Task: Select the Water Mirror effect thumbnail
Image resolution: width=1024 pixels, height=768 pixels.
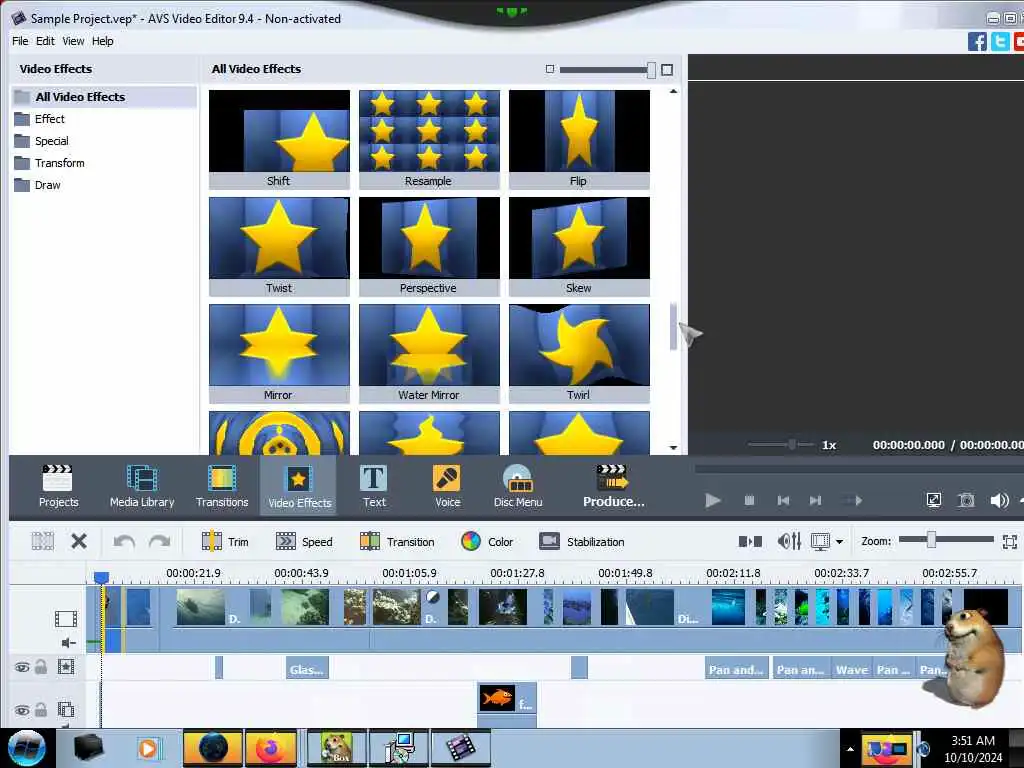Action: pyautogui.click(x=429, y=353)
